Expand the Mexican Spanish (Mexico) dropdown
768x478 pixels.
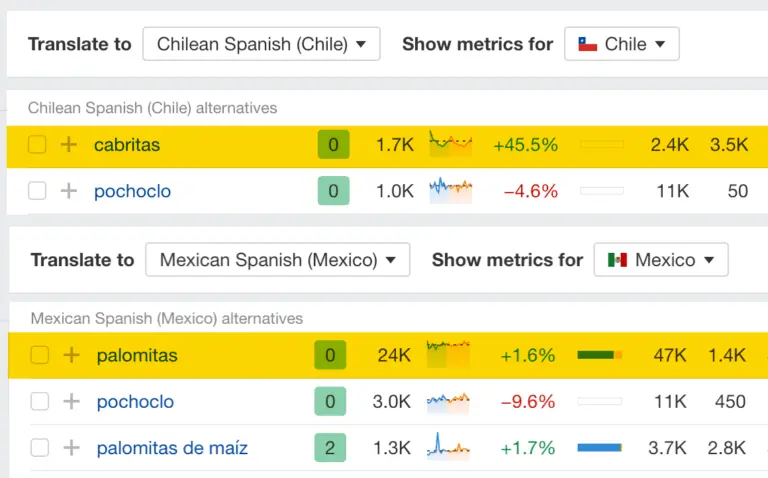pos(277,260)
